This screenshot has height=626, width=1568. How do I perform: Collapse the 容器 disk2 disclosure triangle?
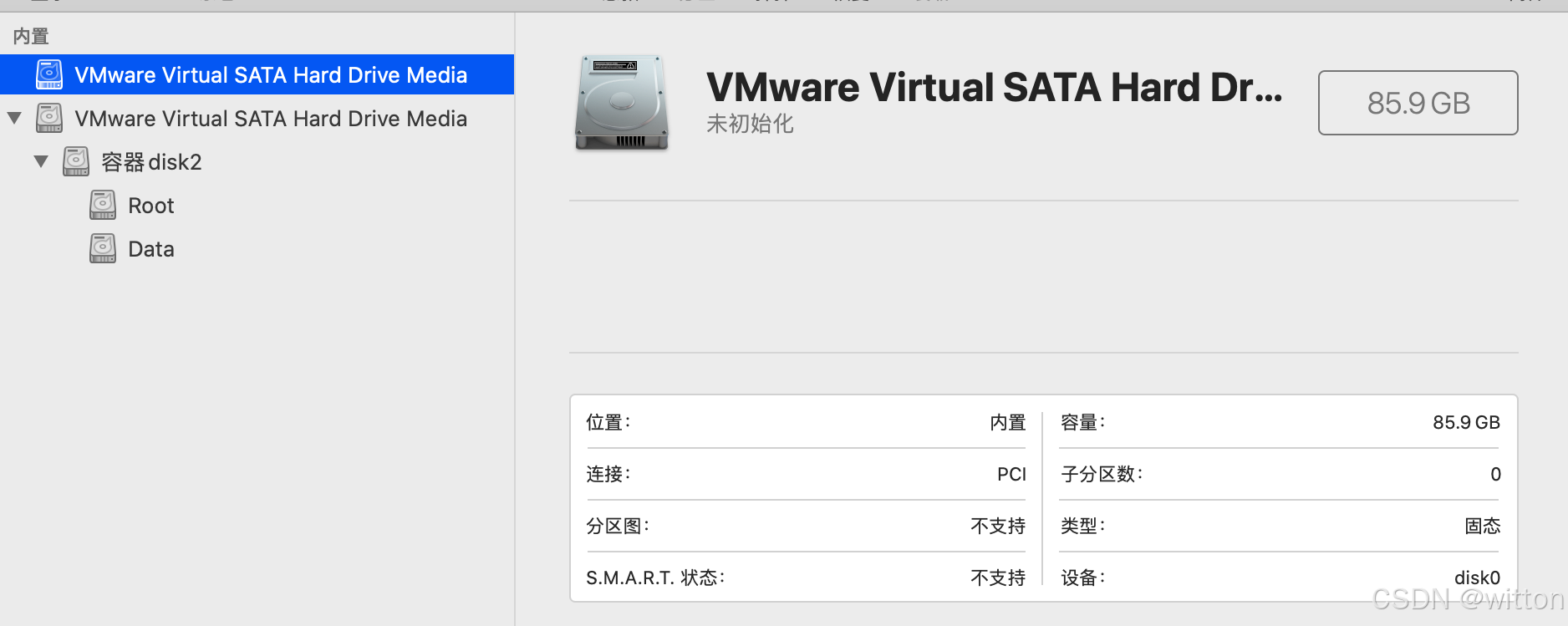[x=41, y=161]
